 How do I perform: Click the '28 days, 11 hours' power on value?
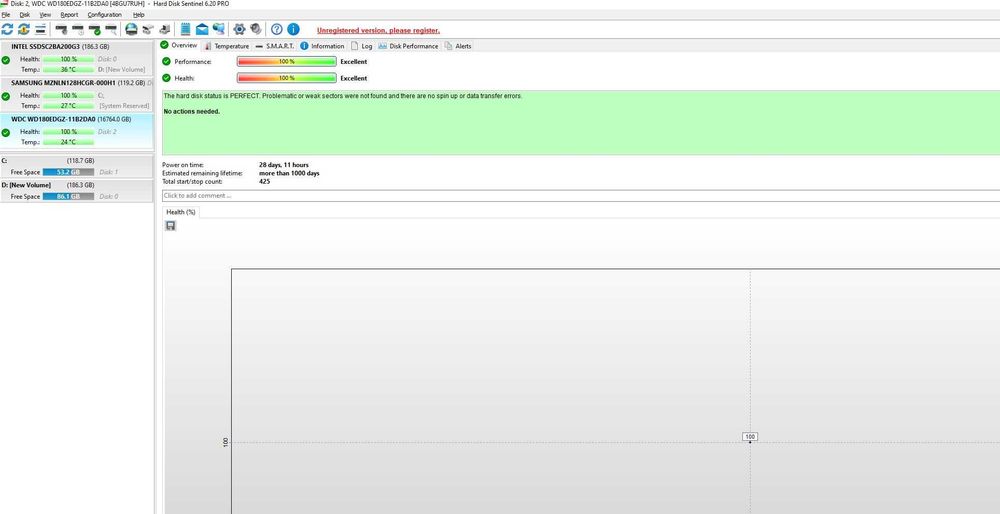284,165
